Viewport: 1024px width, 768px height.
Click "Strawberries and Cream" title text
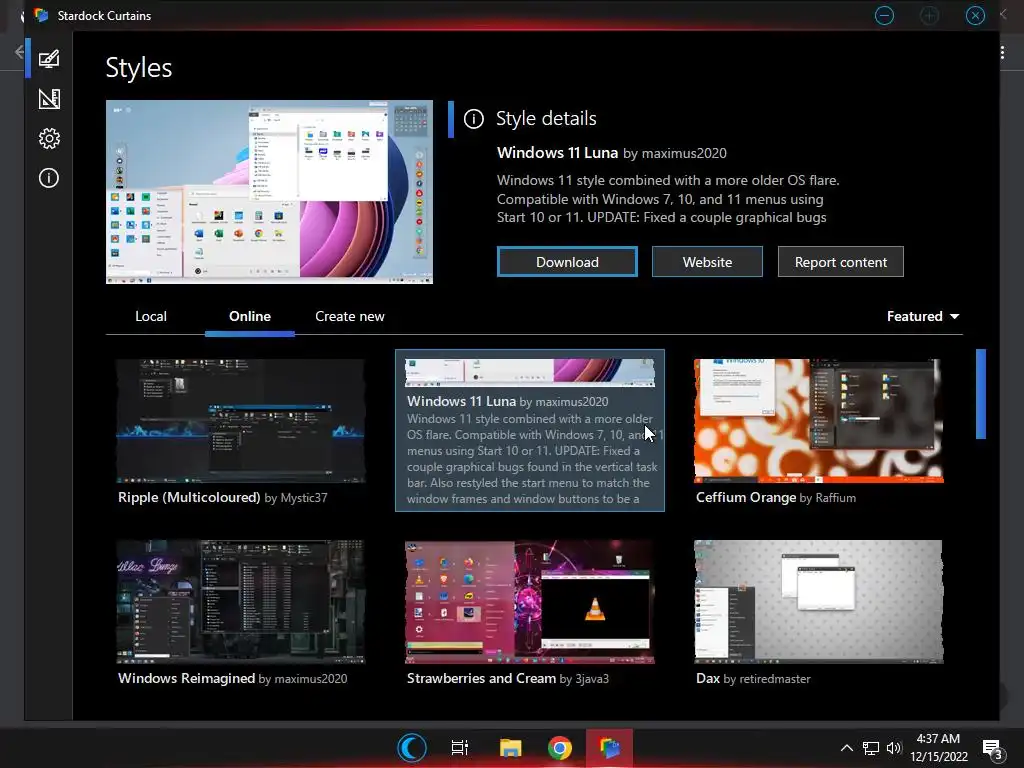(x=481, y=679)
